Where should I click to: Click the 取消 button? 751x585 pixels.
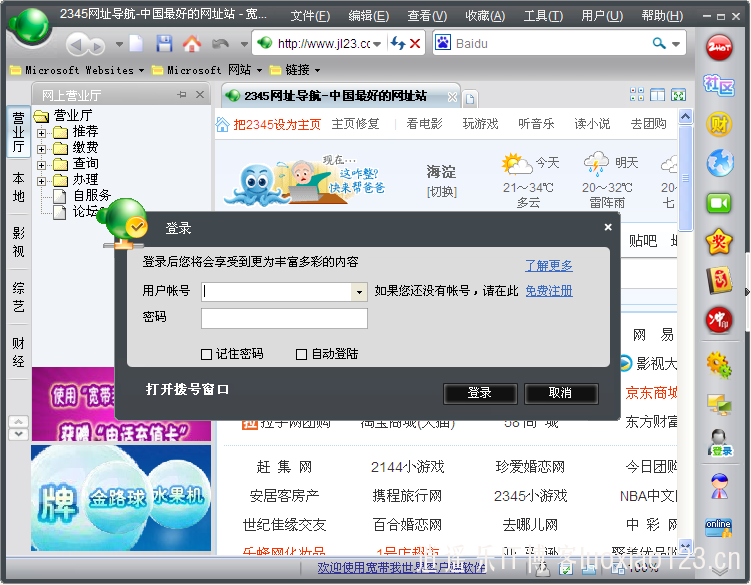pyautogui.click(x=561, y=393)
